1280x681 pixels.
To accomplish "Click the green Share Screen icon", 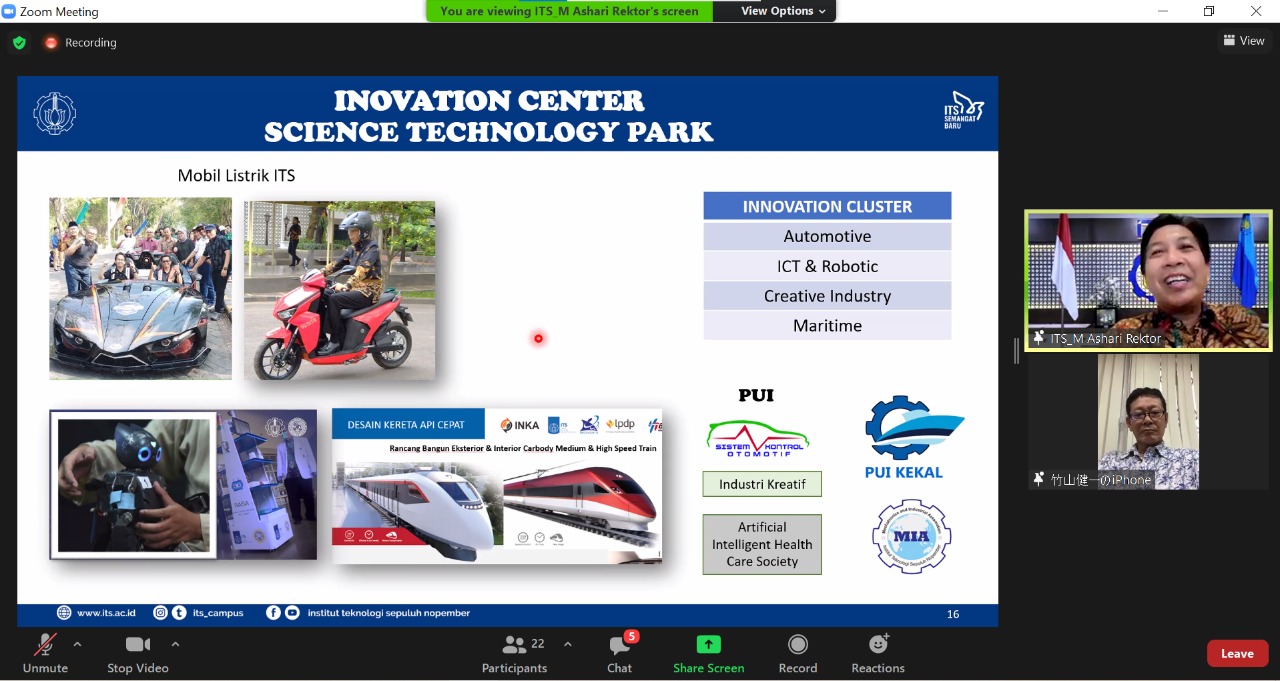I will (708, 645).
